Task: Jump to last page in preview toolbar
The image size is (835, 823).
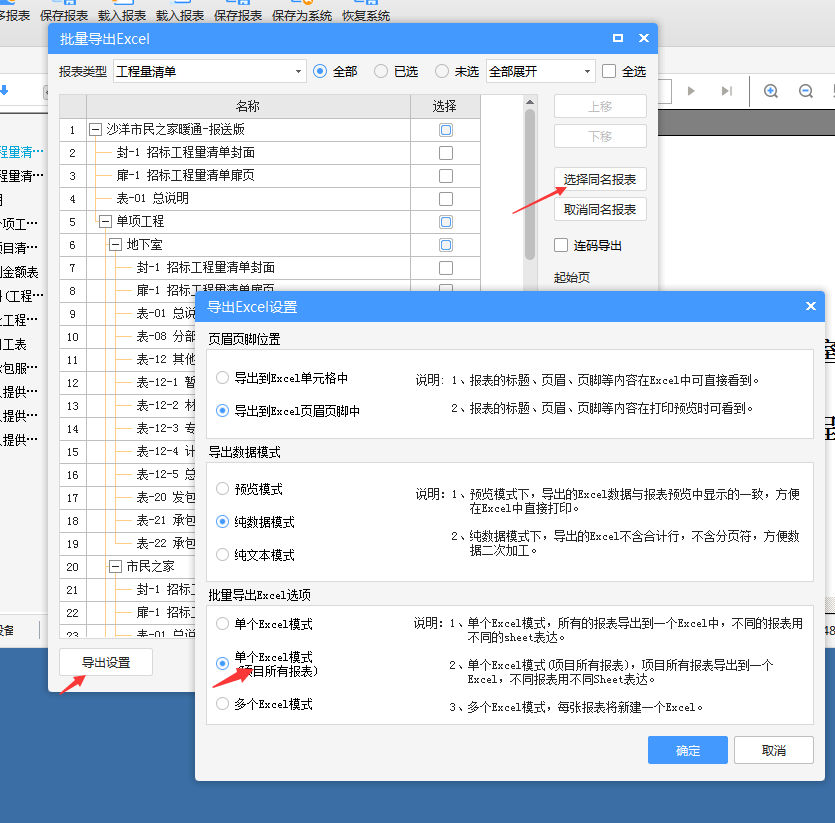Action: coord(726,91)
